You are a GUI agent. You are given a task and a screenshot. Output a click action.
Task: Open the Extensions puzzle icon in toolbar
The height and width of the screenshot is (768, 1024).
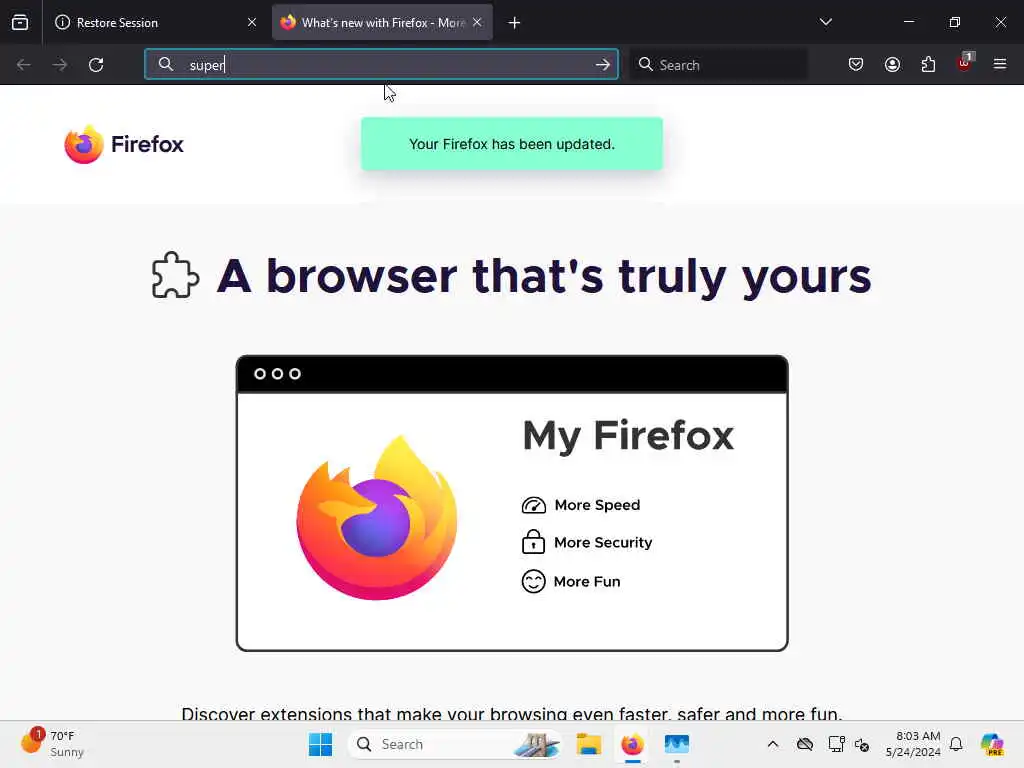point(928,64)
